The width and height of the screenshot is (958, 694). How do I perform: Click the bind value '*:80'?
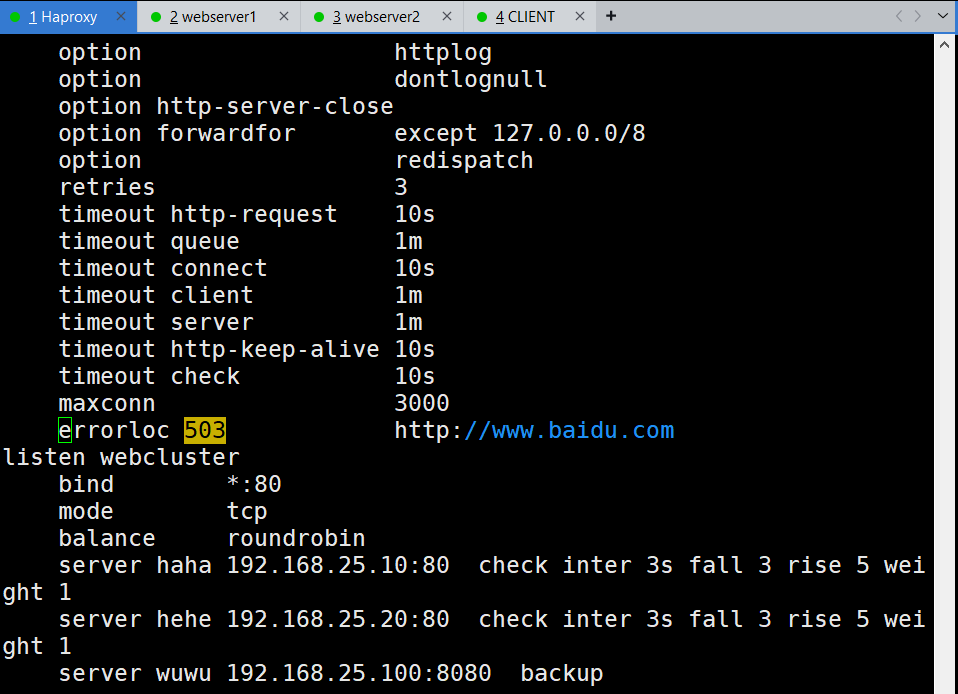[254, 484]
